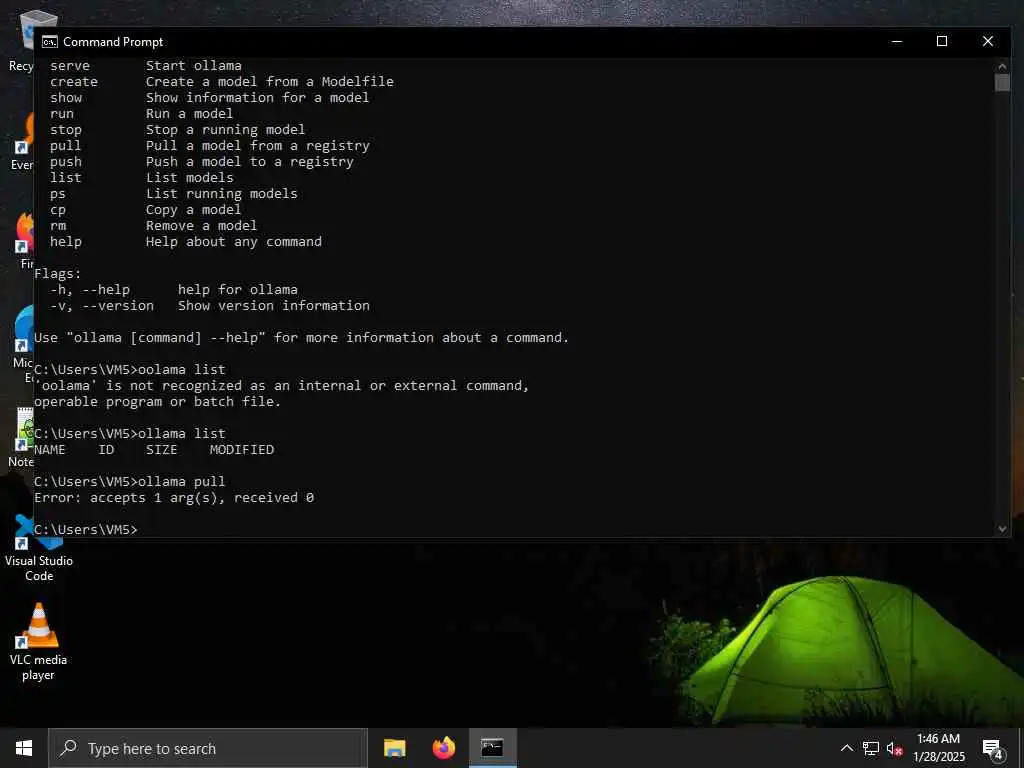Click 'ollama pull' command line

pos(182,481)
